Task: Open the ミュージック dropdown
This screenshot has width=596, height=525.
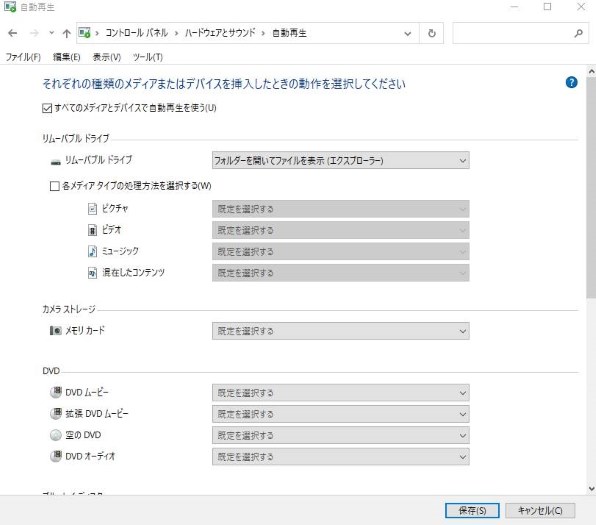Action: [x=341, y=251]
